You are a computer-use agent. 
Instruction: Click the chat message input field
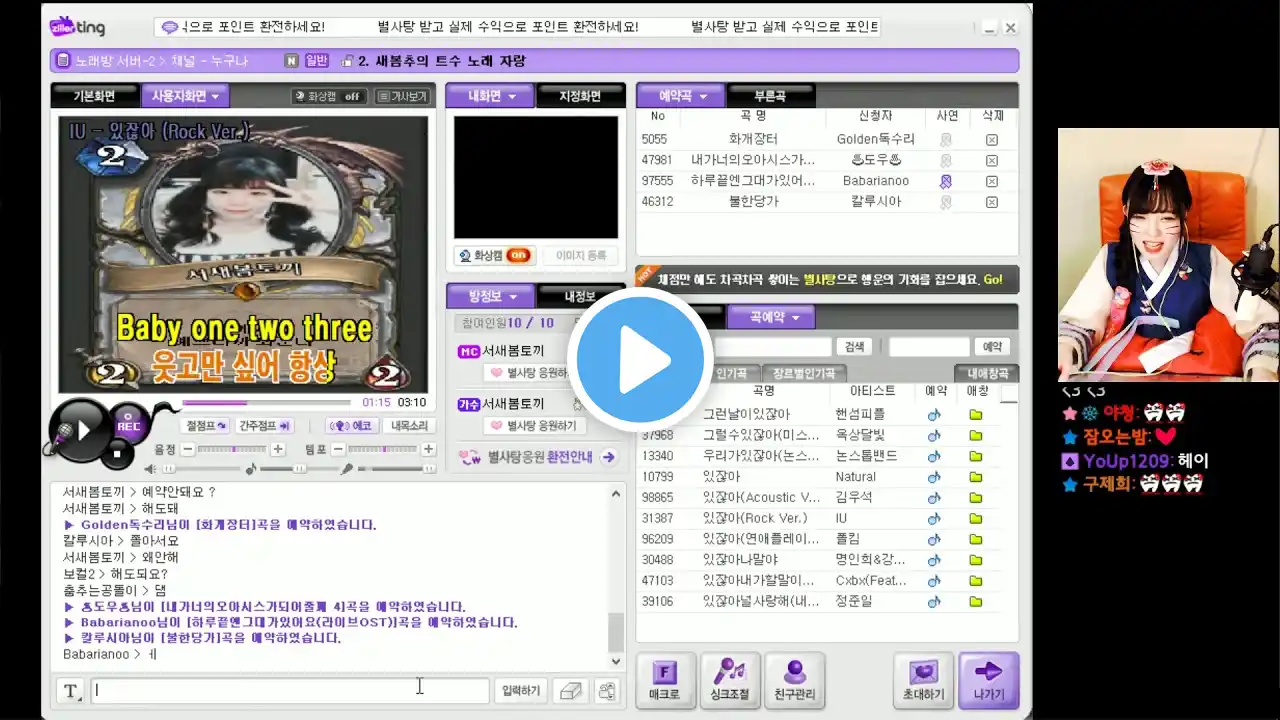pyautogui.click(x=290, y=690)
